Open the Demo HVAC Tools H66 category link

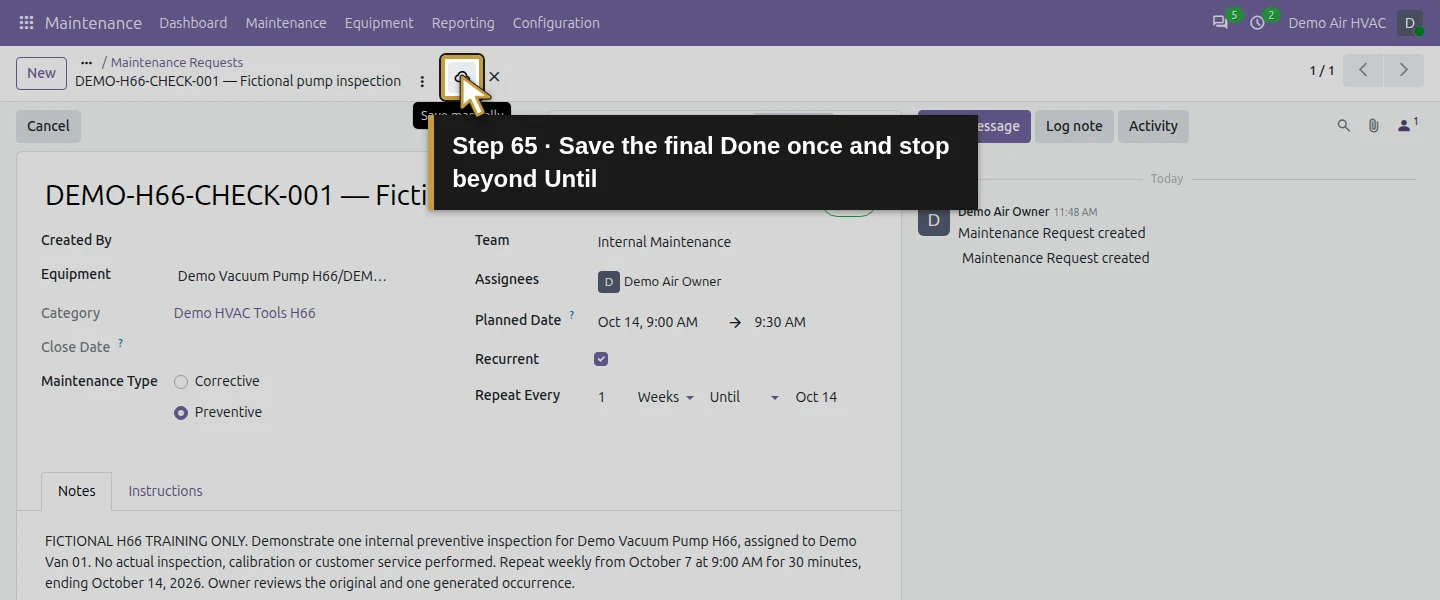pos(245,313)
